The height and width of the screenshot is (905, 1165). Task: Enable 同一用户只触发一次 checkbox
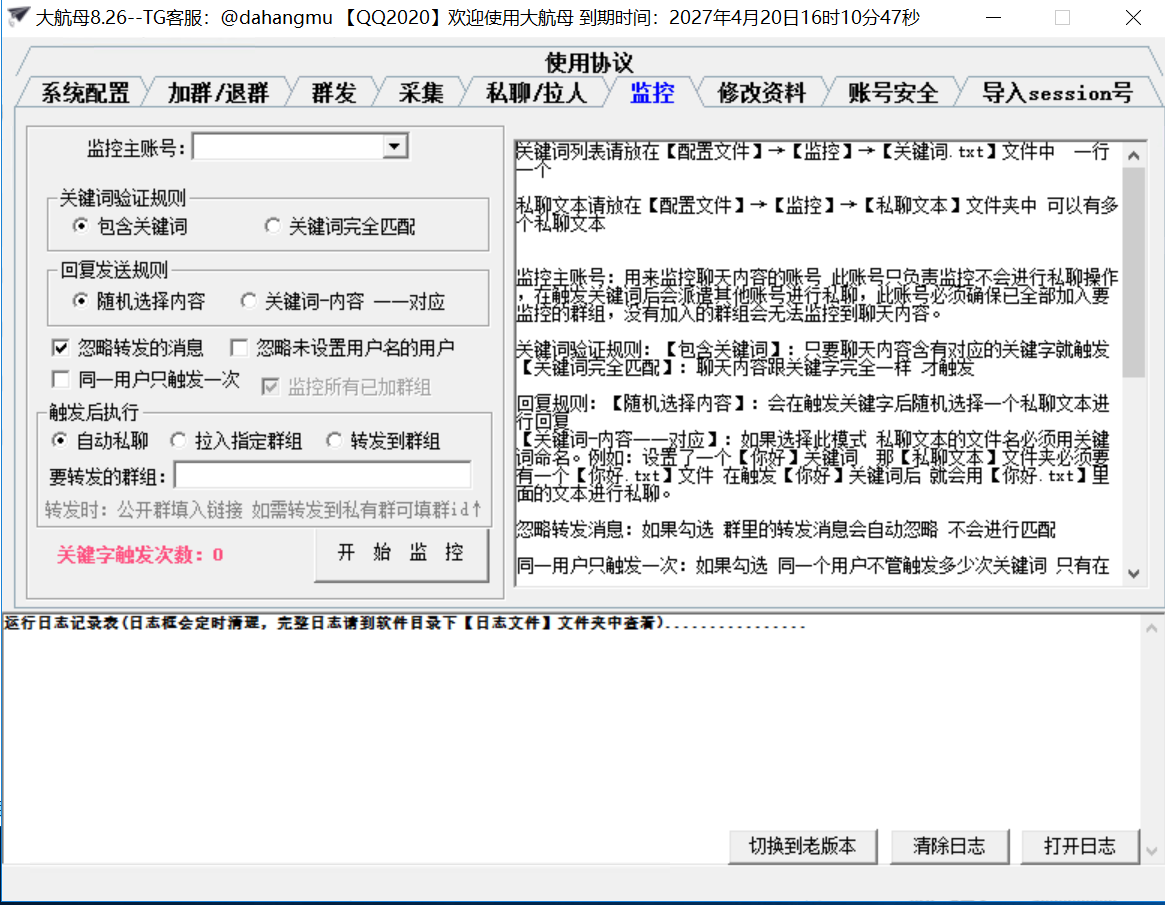(x=61, y=379)
